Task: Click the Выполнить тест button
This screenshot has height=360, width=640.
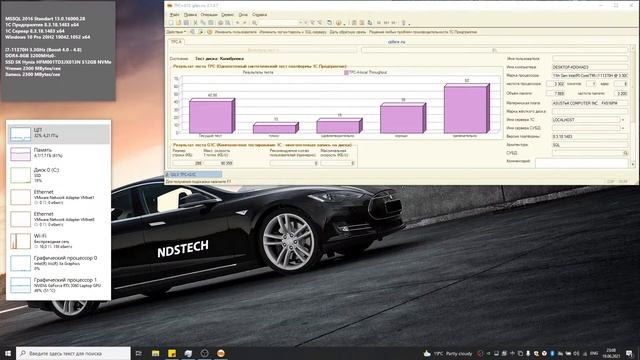Action: tap(263, 50)
